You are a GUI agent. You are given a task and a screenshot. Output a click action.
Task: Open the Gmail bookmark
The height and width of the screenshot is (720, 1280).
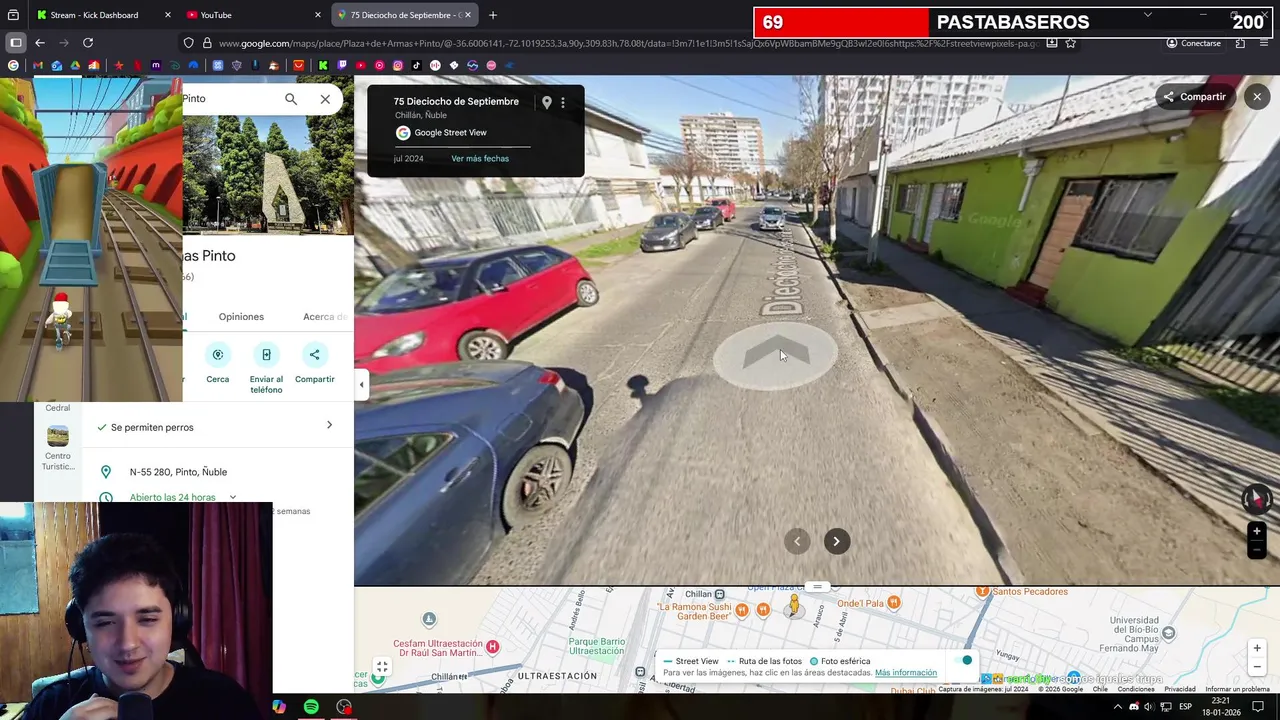click(37, 65)
